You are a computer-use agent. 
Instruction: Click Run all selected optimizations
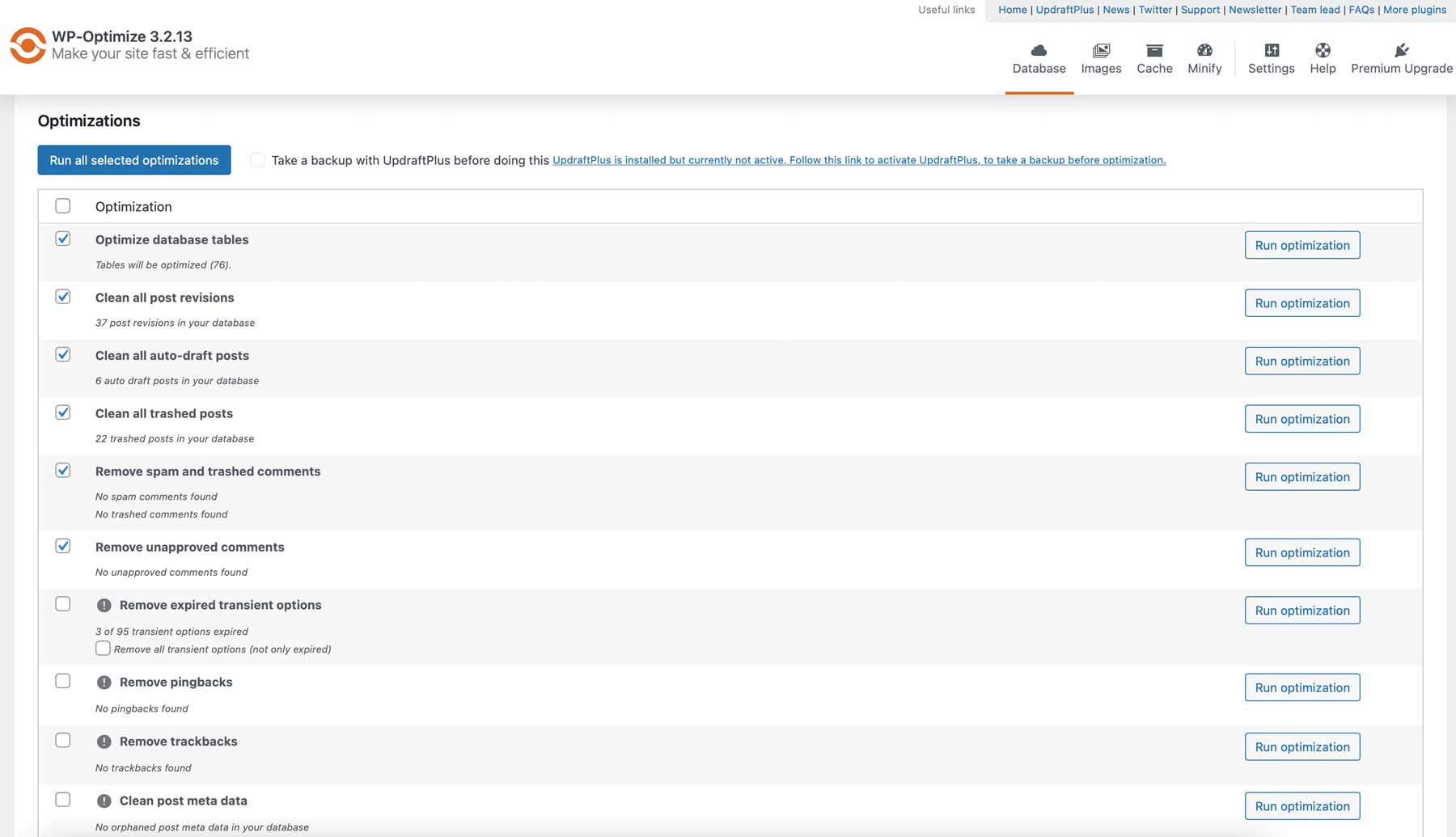pyautogui.click(x=133, y=160)
